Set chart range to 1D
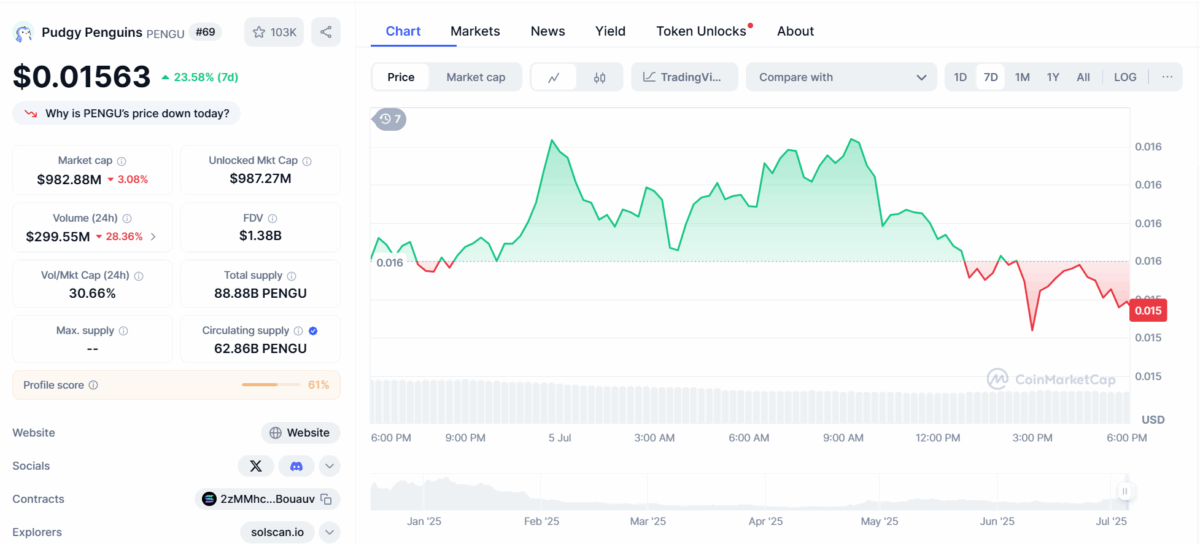Image resolution: width=1200 pixels, height=544 pixels. [960, 77]
